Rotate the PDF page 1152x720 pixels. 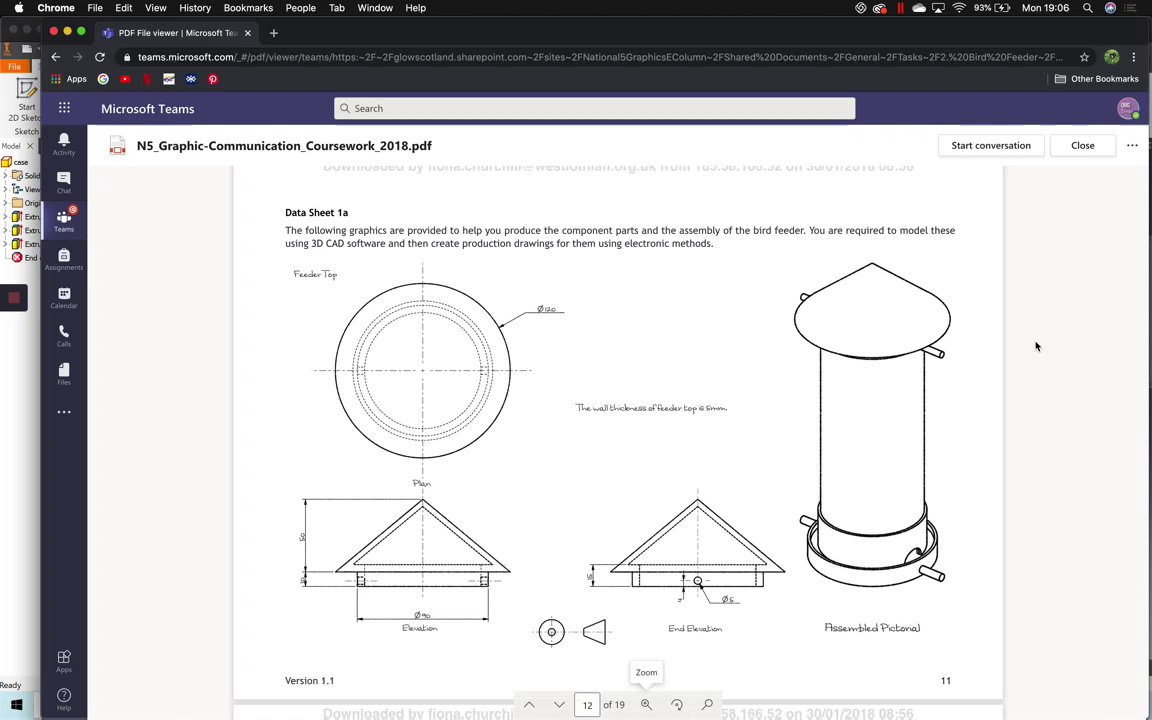(x=677, y=705)
